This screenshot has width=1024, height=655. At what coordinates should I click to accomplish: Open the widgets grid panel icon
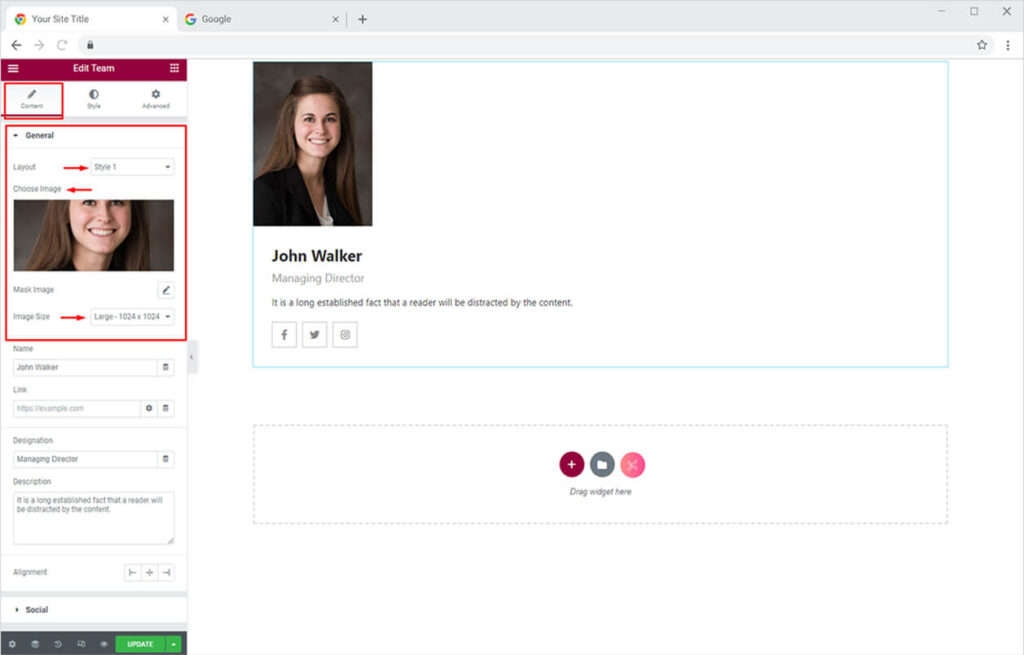[174, 68]
